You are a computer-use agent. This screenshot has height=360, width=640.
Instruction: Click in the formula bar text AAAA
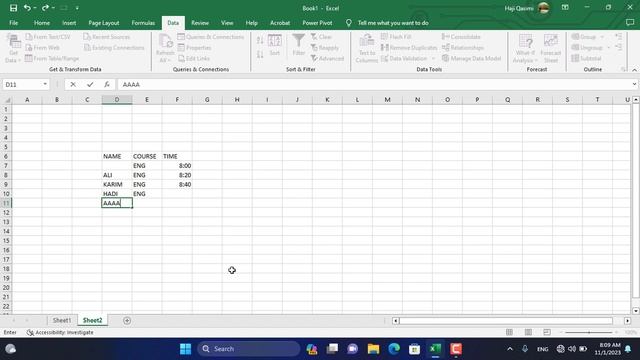[131, 84]
